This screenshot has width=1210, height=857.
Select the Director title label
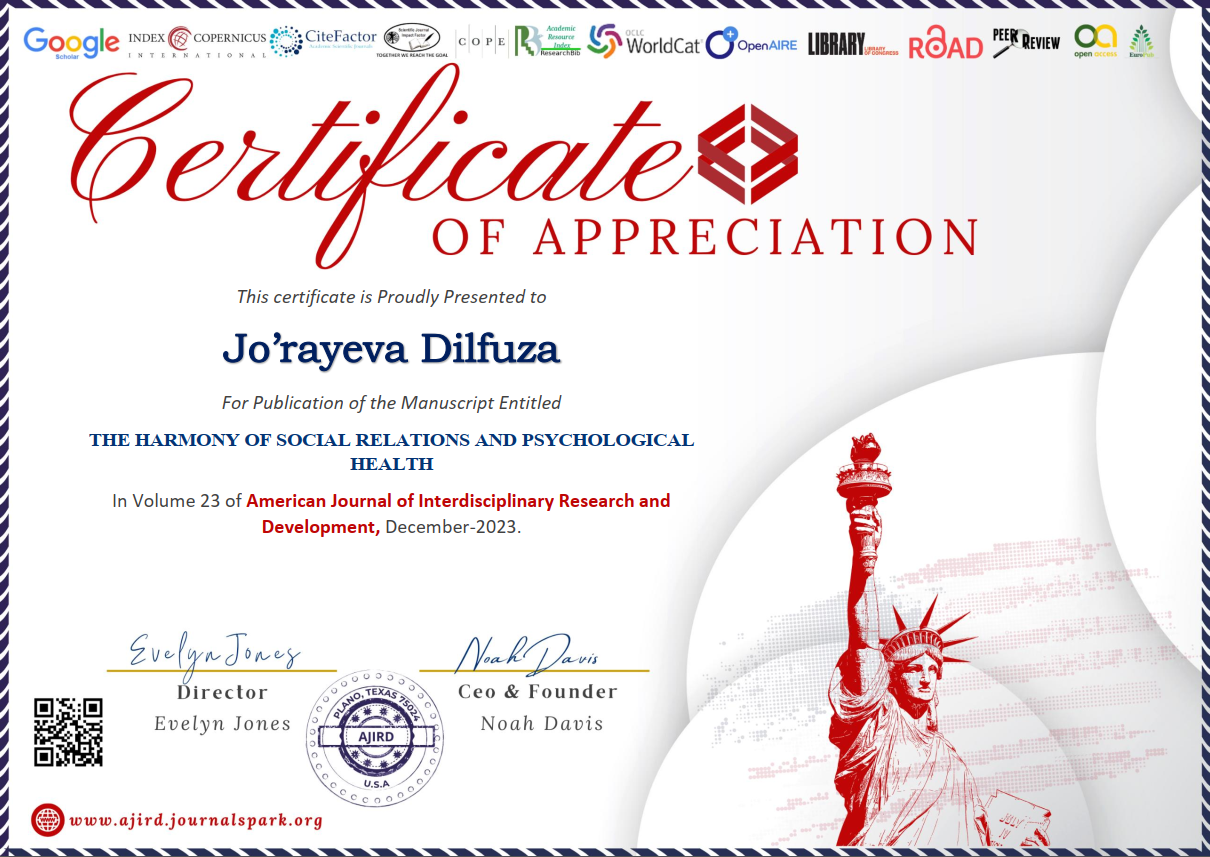(223, 692)
